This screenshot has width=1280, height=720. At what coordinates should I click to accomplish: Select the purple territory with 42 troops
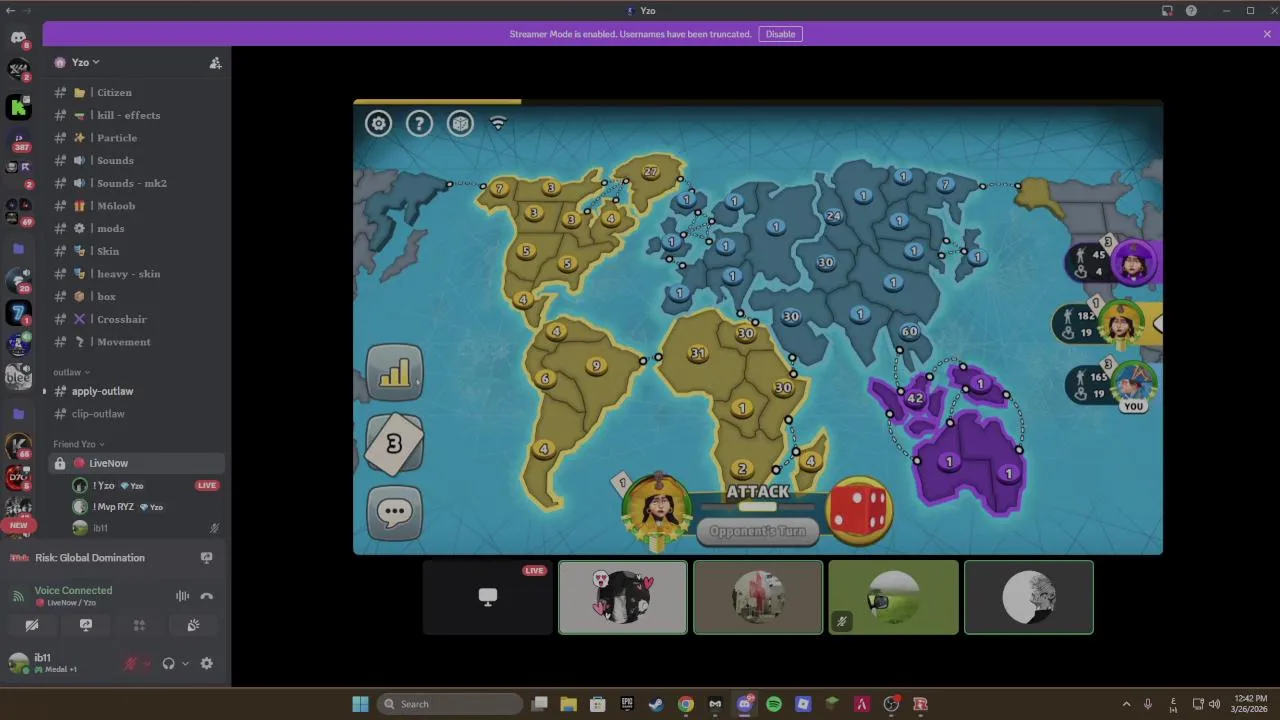pyautogui.click(x=915, y=398)
